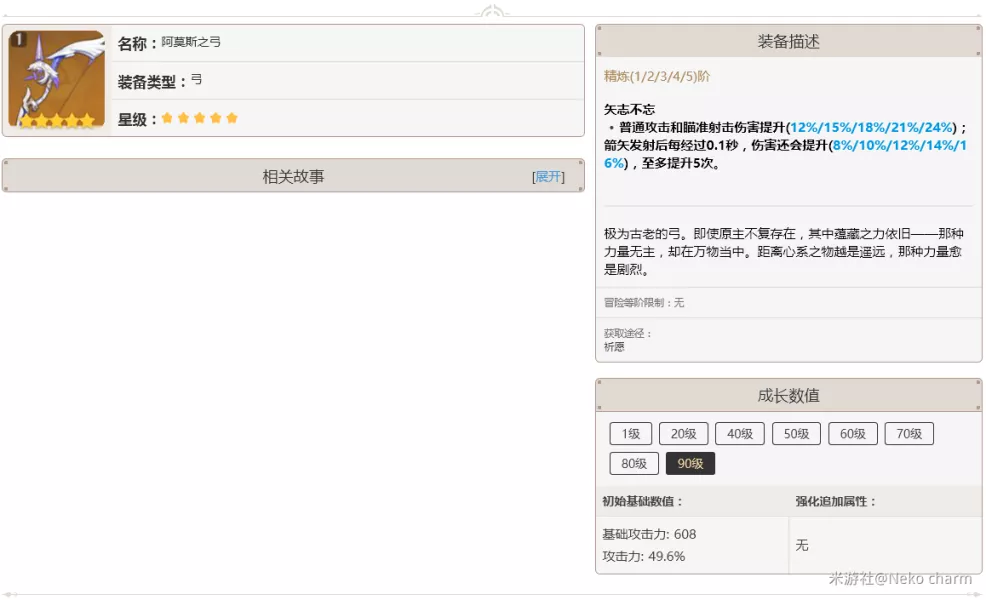Click the weapon name 阿莫斯之弓
This screenshot has width=986, height=600.
pos(191,42)
